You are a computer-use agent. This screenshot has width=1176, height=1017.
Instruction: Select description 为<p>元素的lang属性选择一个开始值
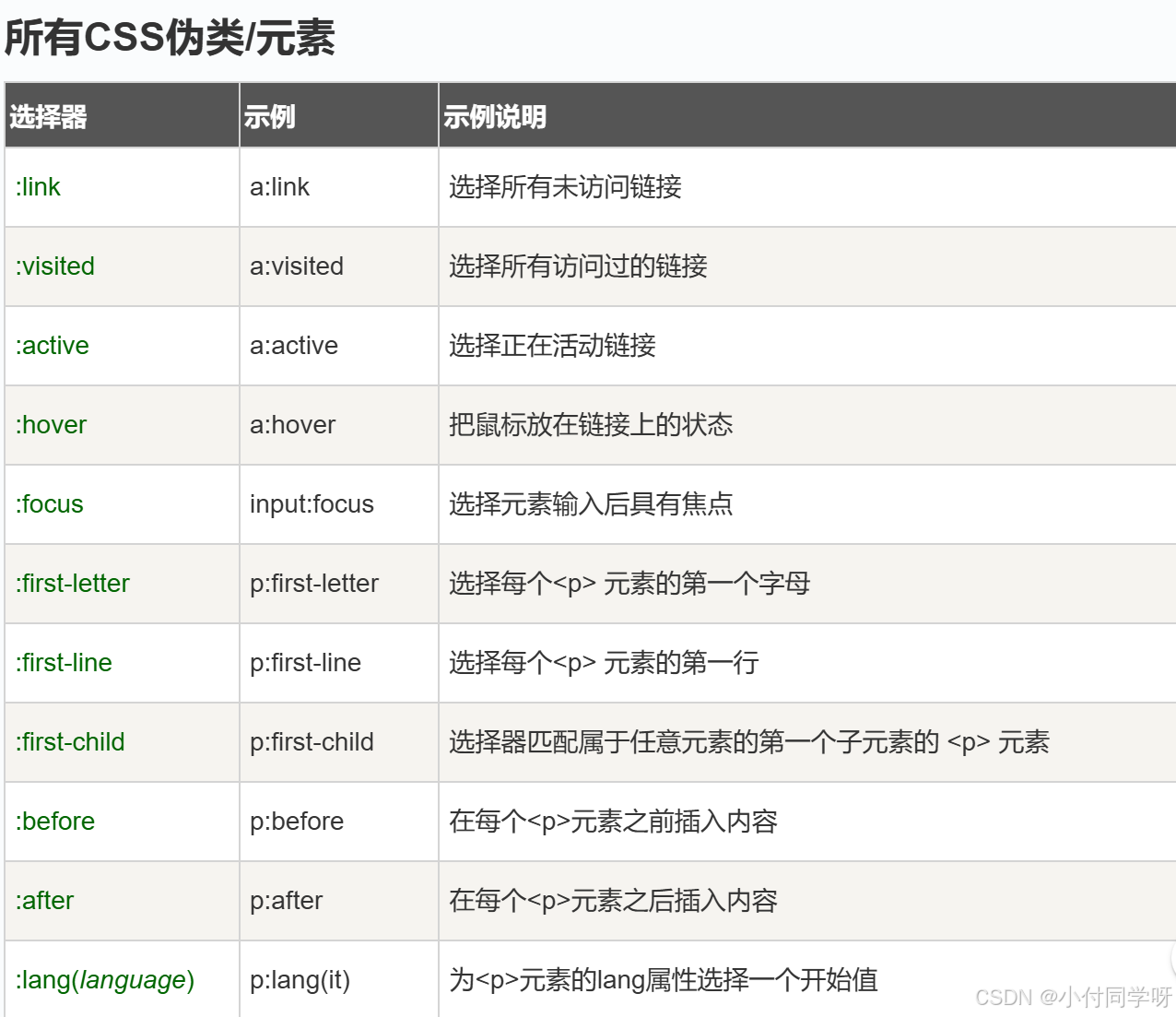click(x=664, y=980)
